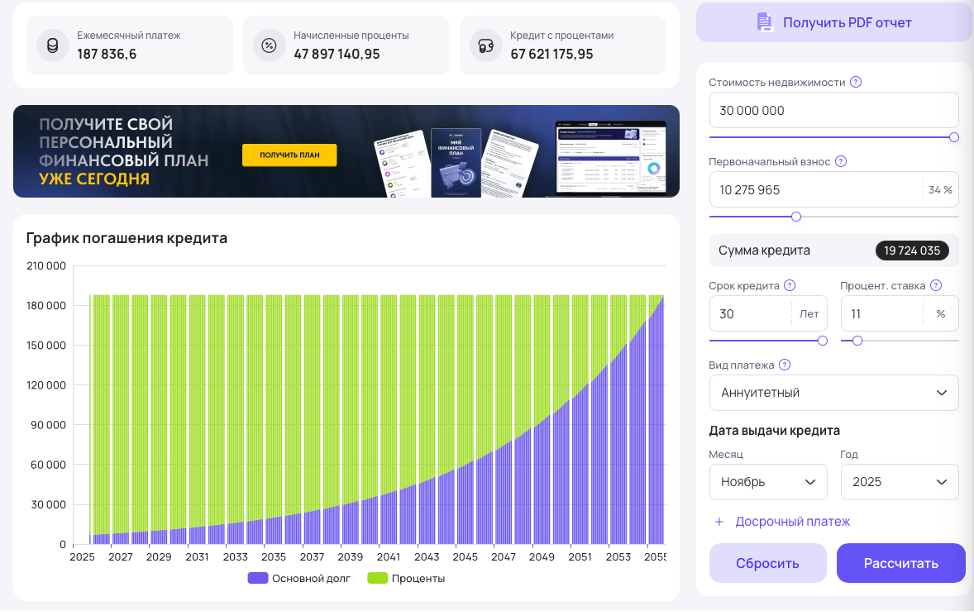This screenshot has height=612, width=974.
Task: Open the Вид платежа Аннуитетный dropdown
Action: [x=834, y=393]
